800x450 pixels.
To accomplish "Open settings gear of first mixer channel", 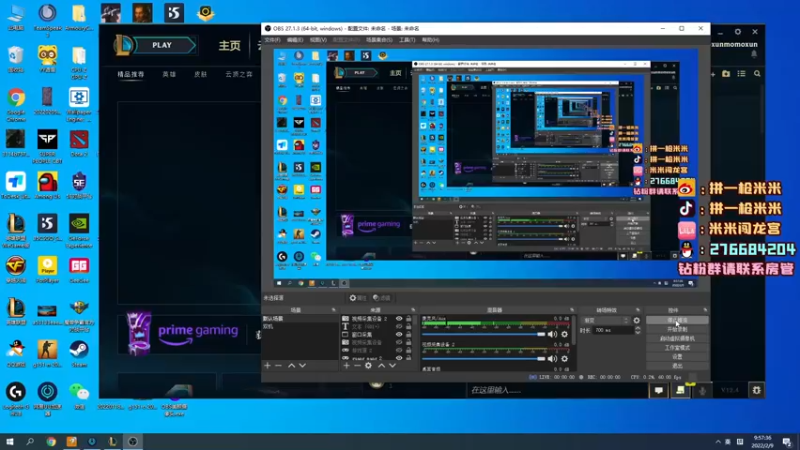I will point(564,334).
